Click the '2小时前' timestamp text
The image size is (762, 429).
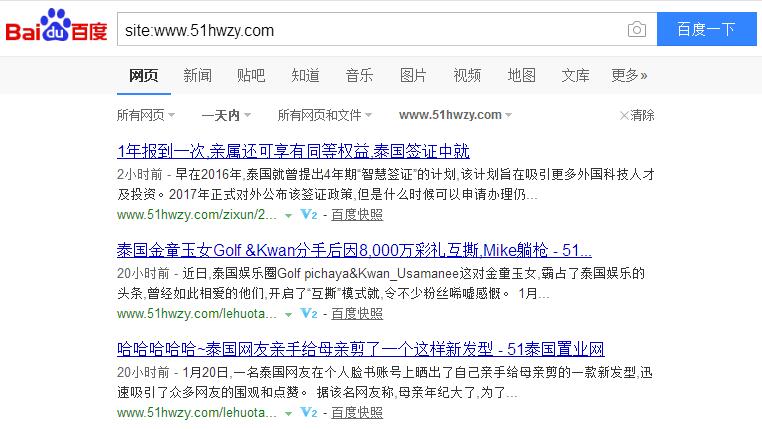point(139,174)
